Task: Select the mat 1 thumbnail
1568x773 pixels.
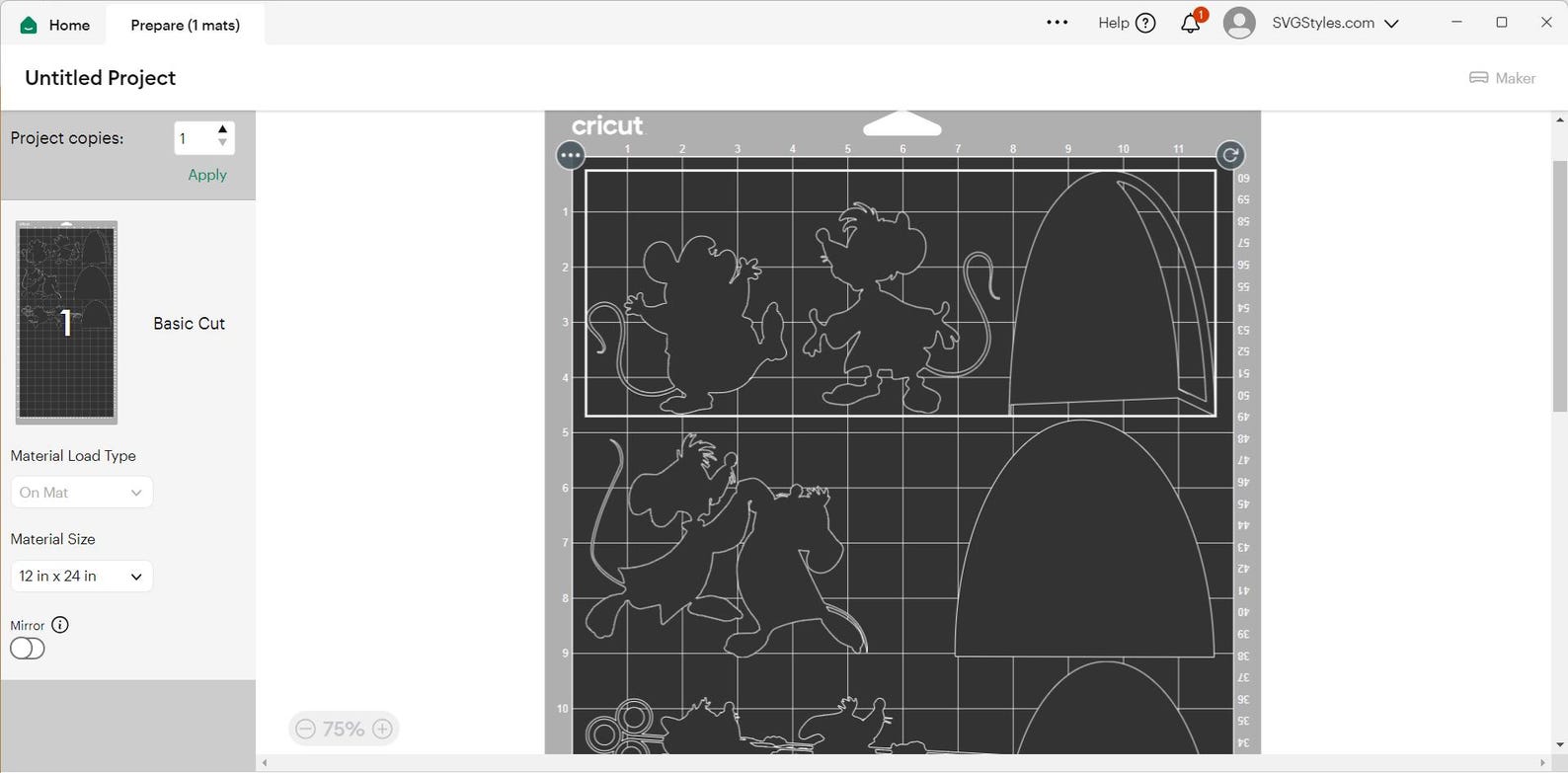Action: point(66,323)
